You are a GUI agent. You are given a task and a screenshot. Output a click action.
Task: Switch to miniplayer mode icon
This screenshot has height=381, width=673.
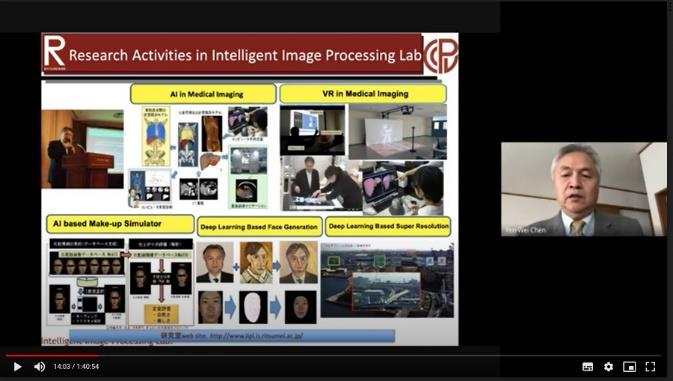coord(629,367)
